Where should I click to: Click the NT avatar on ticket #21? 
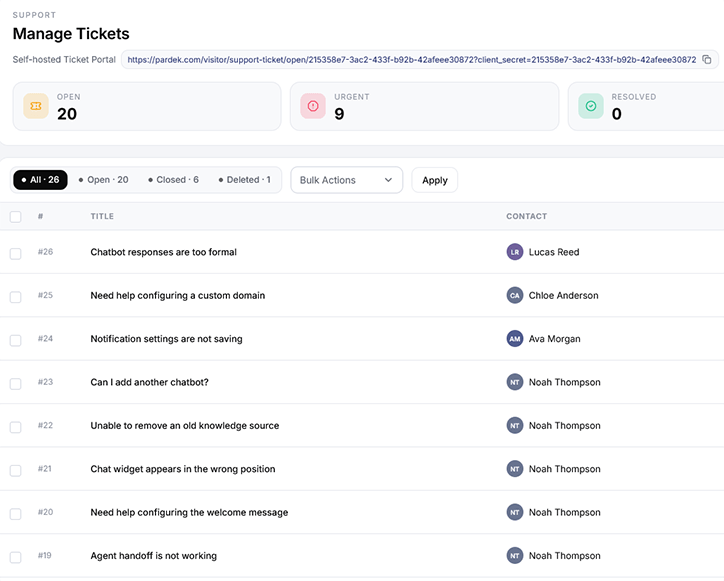515,469
